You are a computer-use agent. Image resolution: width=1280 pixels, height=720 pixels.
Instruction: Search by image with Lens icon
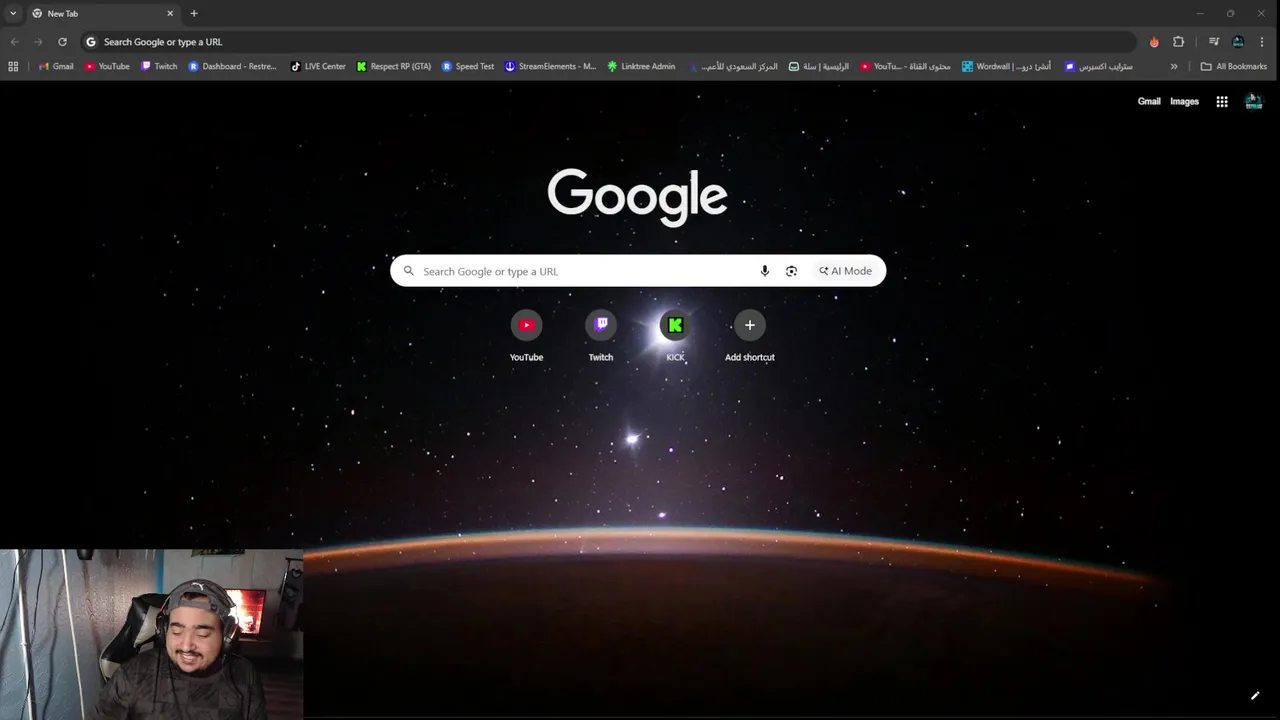tap(791, 271)
